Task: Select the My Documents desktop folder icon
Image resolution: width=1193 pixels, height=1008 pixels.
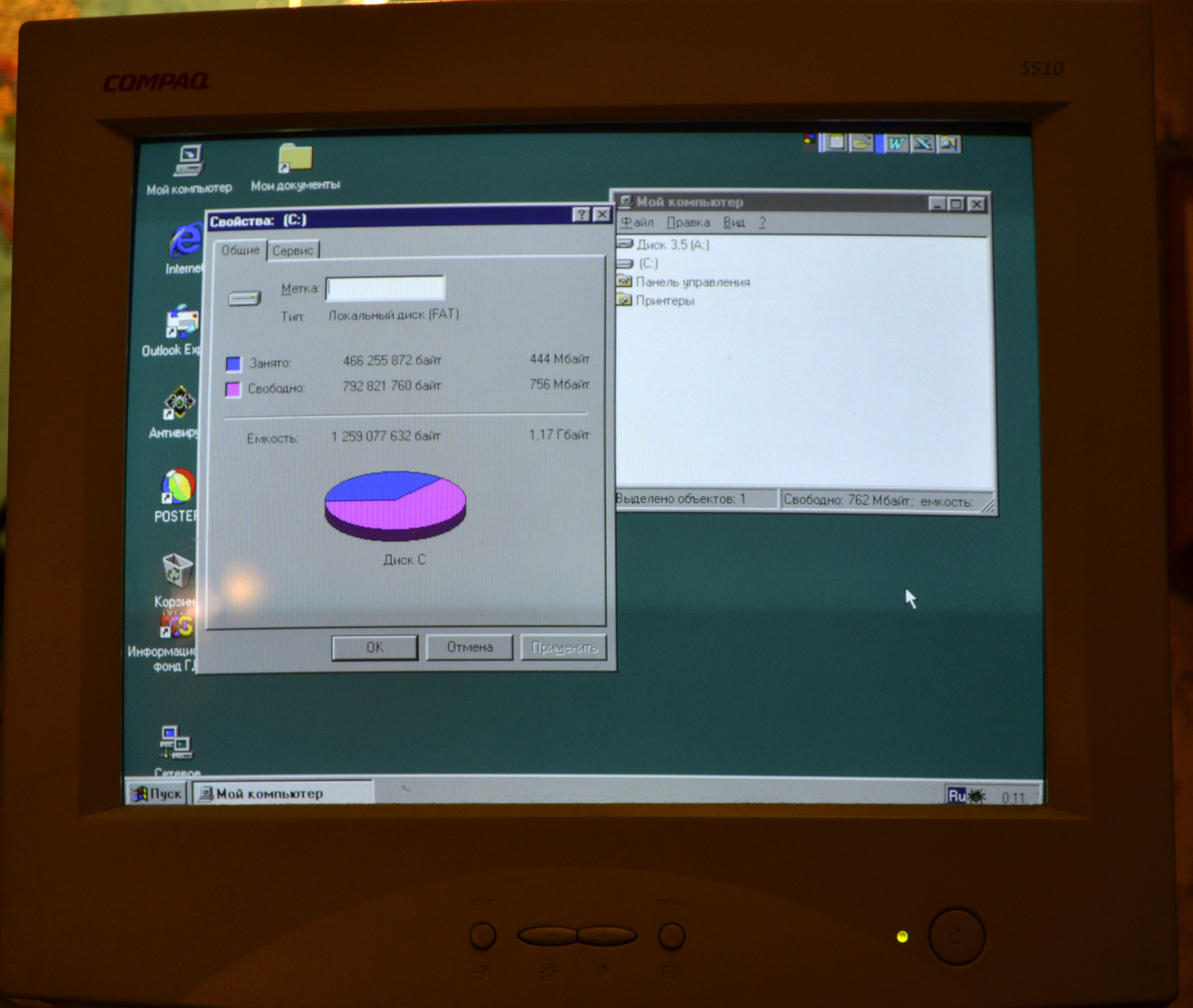Action: pos(295,158)
